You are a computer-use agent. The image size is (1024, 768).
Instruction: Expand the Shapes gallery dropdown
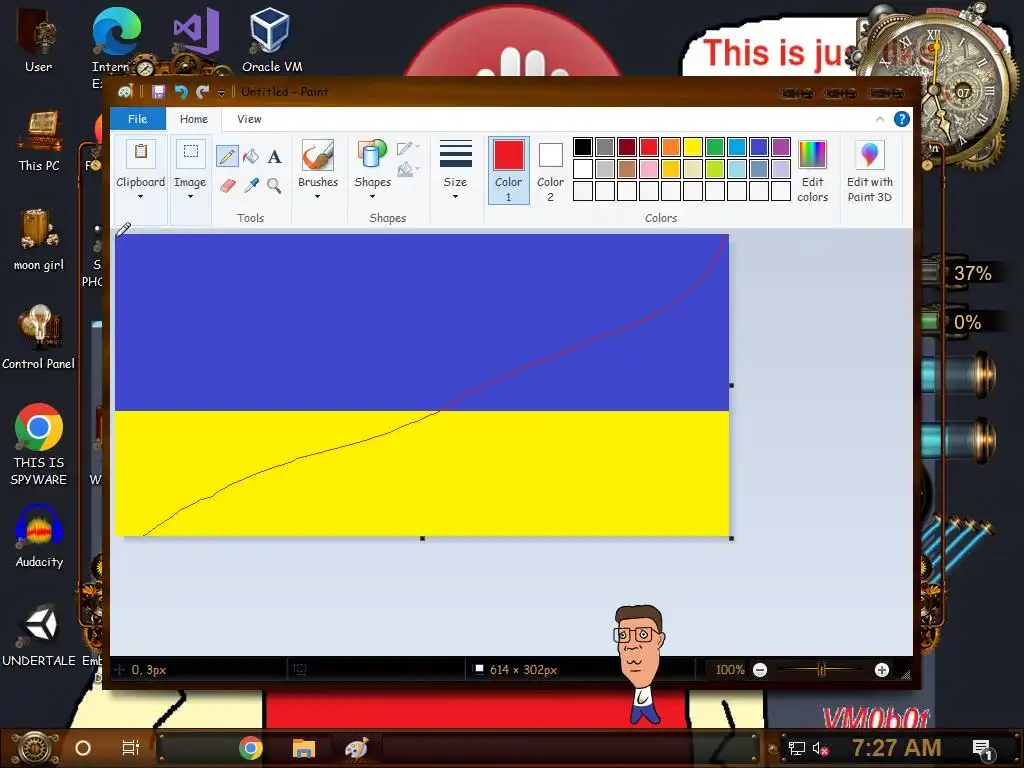(x=372, y=197)
